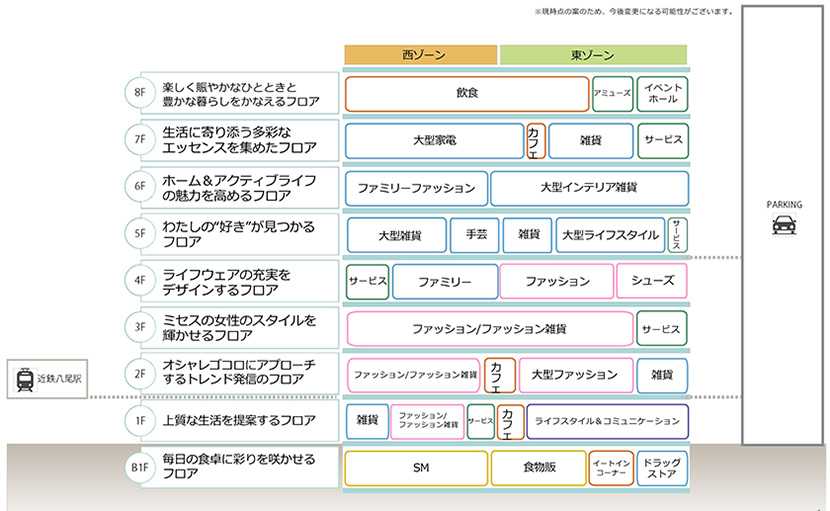This screenshot has height=511, width=830.
Task: Click the シューズ box
Action: click(652, 281)
